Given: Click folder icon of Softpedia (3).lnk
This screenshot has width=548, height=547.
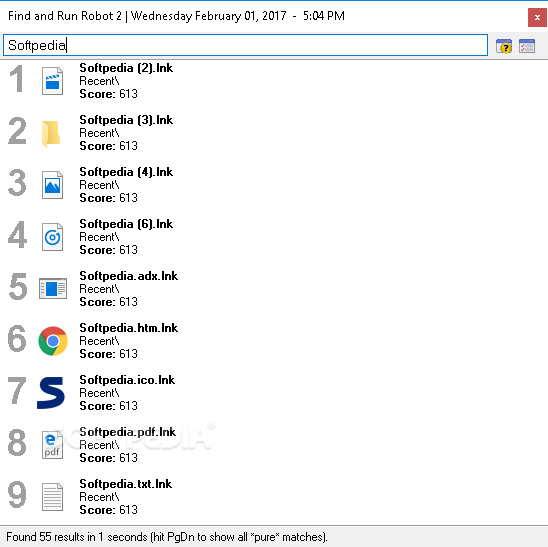Looking at the screenshot, I should (x=51, y=134).
